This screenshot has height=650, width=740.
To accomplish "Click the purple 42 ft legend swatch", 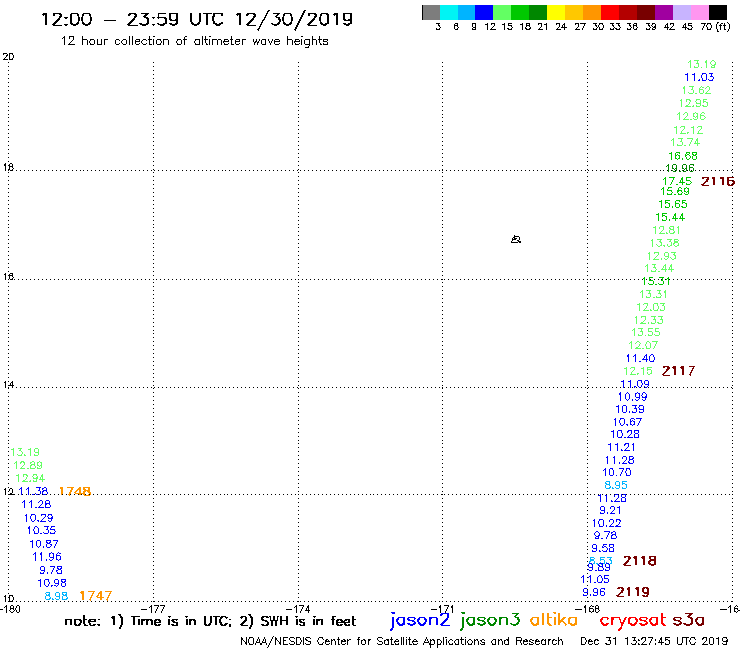I will coord(664,12).
